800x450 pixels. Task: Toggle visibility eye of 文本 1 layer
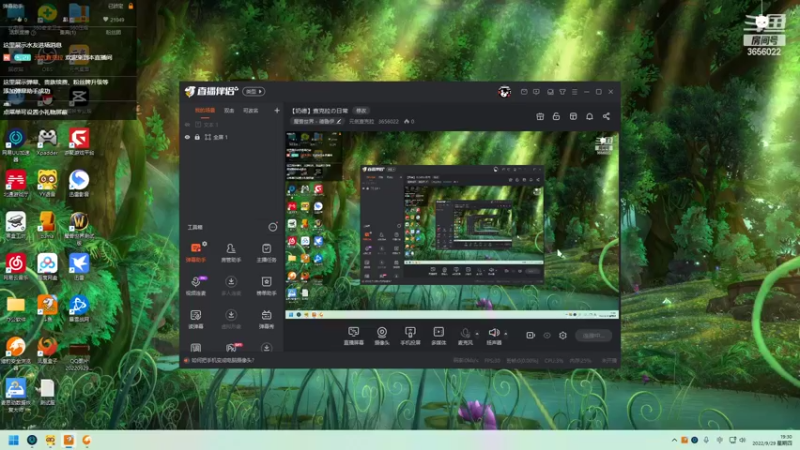187,124
